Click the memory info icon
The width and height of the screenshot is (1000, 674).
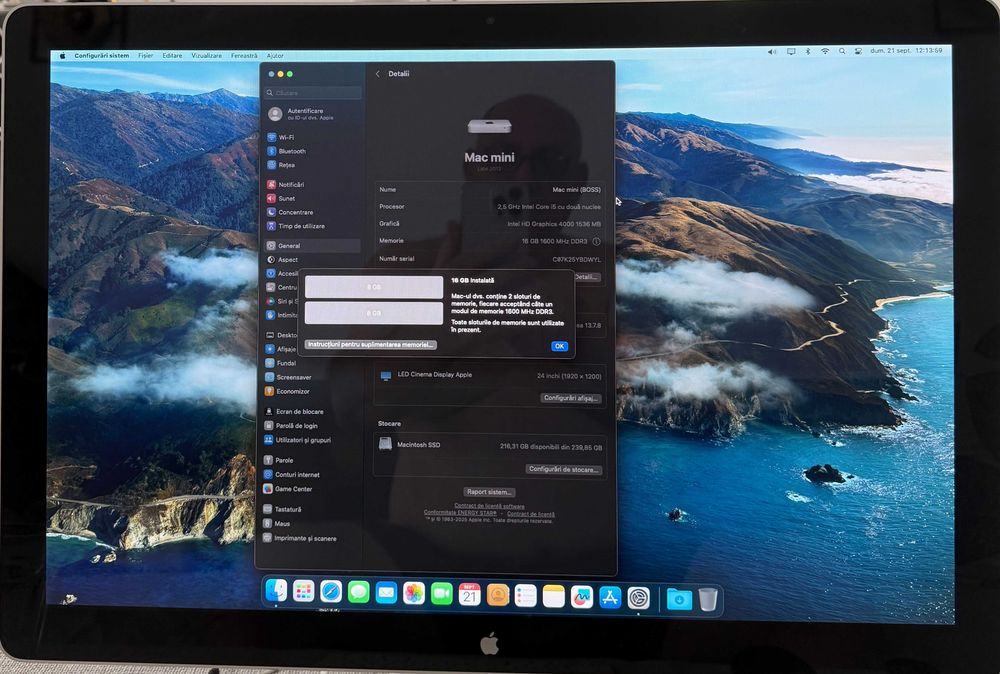[x=596, y=242]
